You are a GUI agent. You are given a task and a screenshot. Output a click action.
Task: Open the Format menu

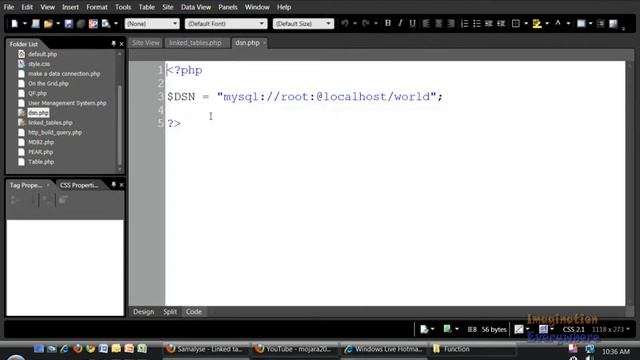(97, 7)
